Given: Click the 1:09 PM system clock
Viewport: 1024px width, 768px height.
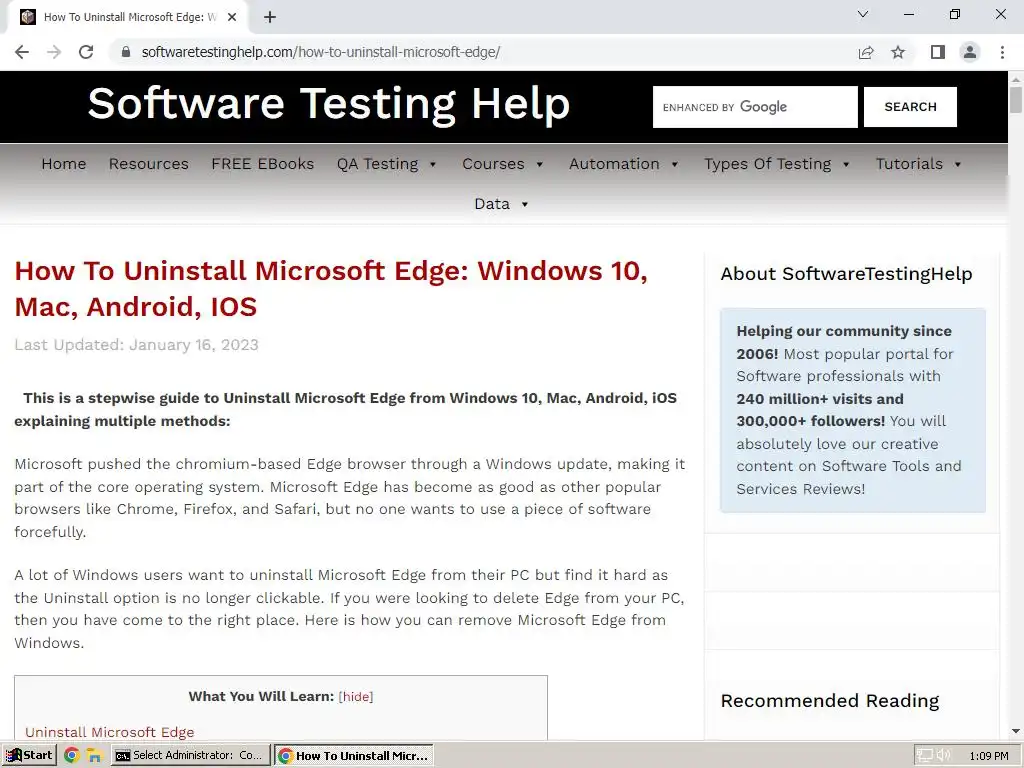Looking at the screenshot, I should point(988,756).
